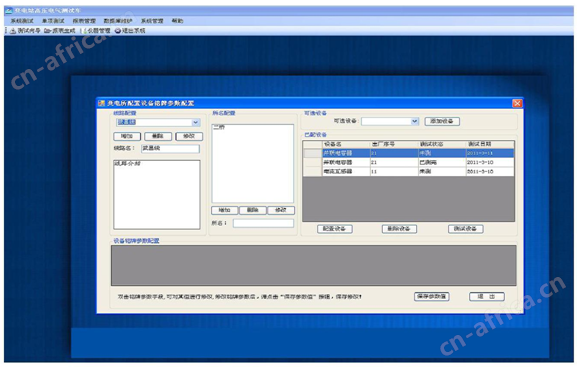
Task: Open 仪器管理 from the toolbar
Action: [85, 31]
